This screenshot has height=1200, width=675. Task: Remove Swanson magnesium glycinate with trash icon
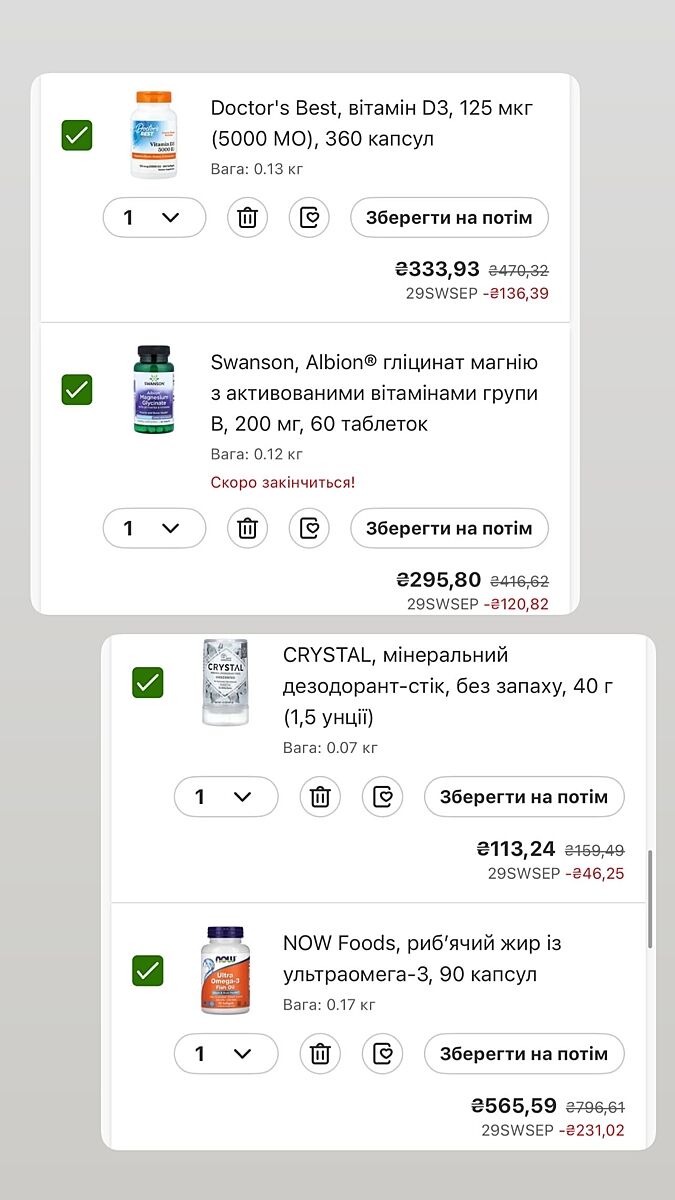(x=247, y=528)
